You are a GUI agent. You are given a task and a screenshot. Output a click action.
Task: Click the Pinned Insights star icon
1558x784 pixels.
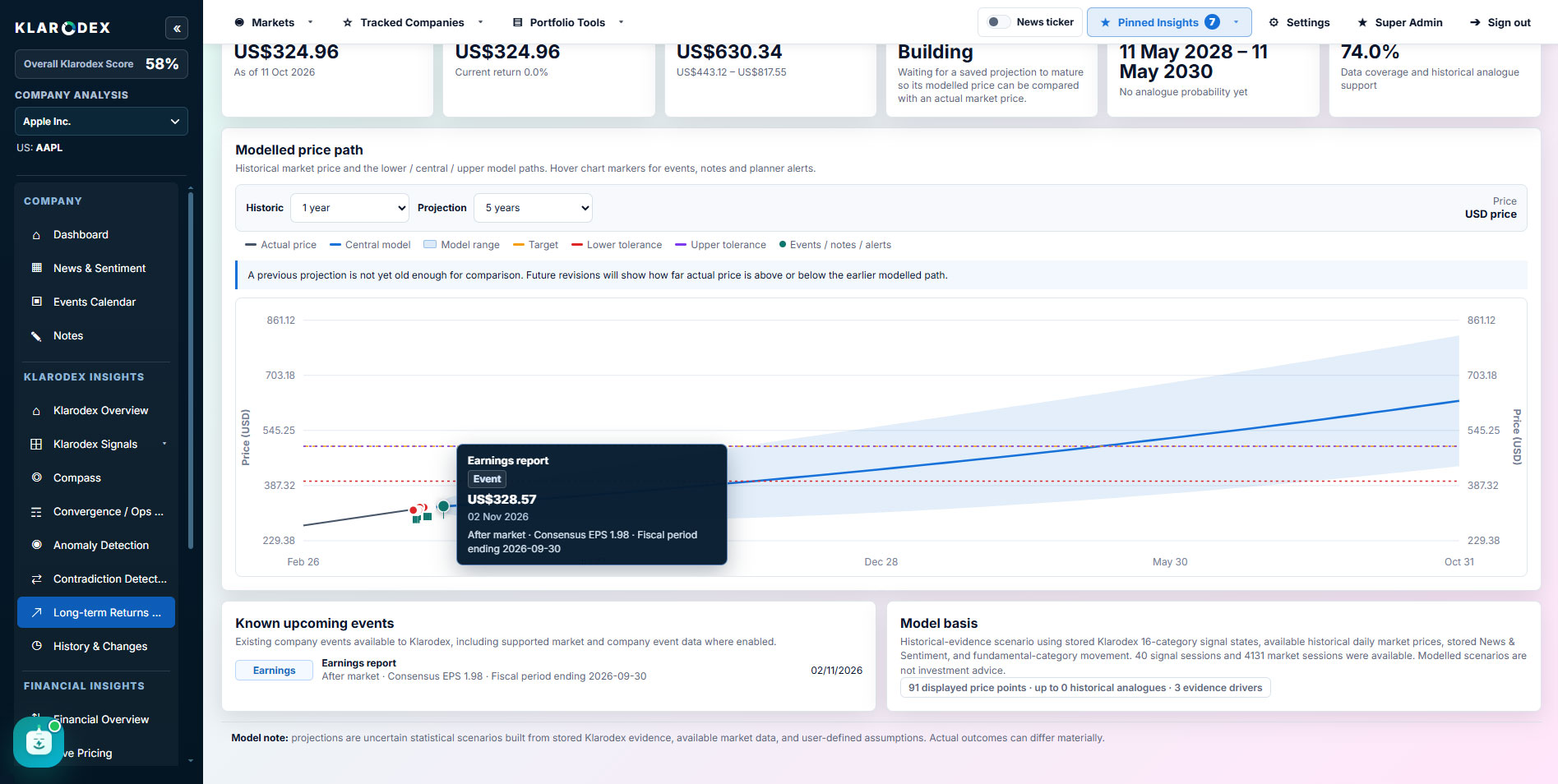click(1105, 22)
